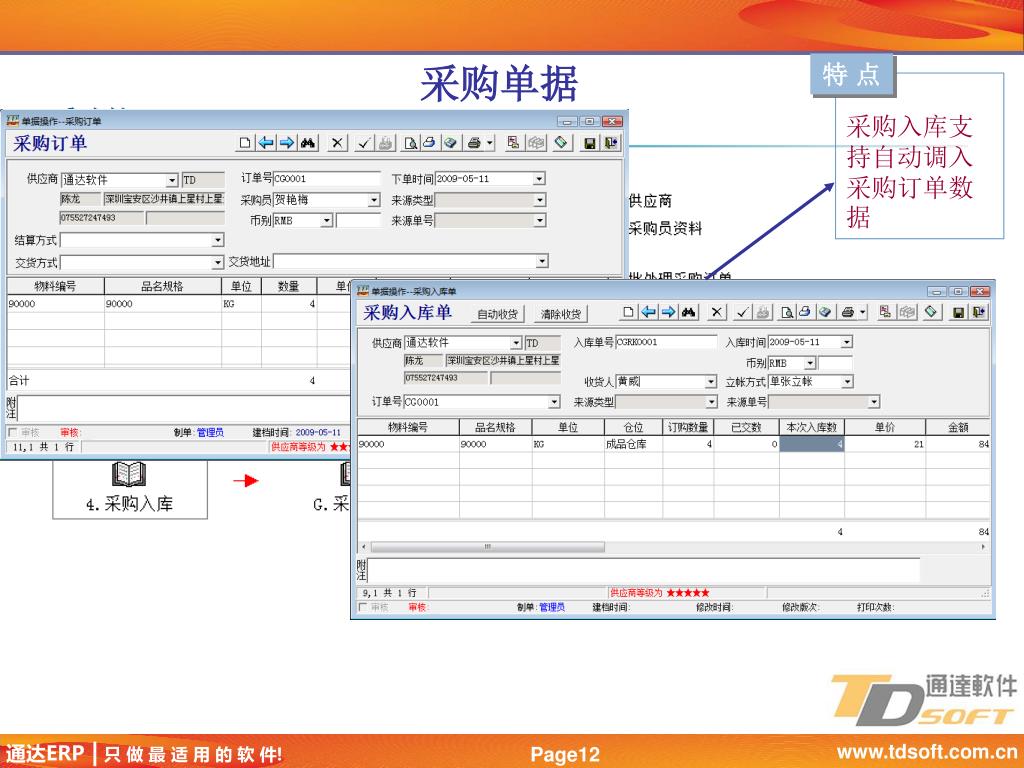The height and width of the screenshot is (768, 1024).
Task: Open 订单号 dropdown in 采购入库单 window
Action: click(554, 402)
